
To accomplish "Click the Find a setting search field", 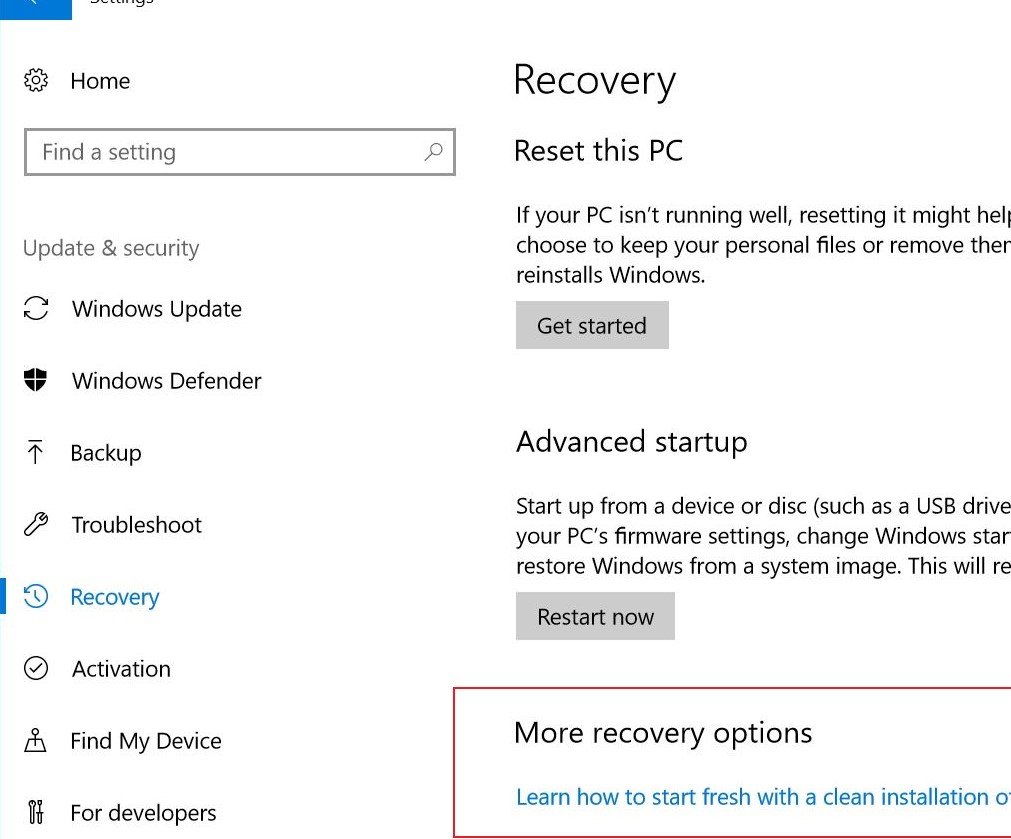I will point(200,152).
